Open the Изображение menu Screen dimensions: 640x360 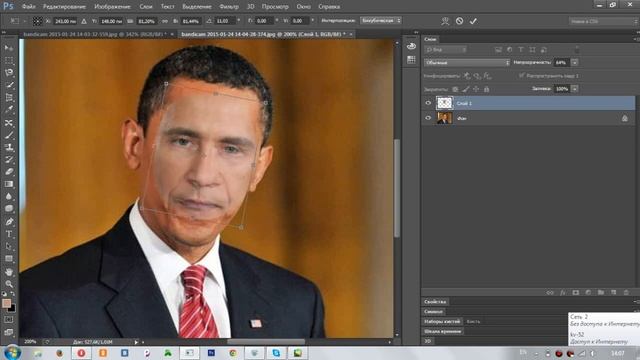[x=112, y=7]
